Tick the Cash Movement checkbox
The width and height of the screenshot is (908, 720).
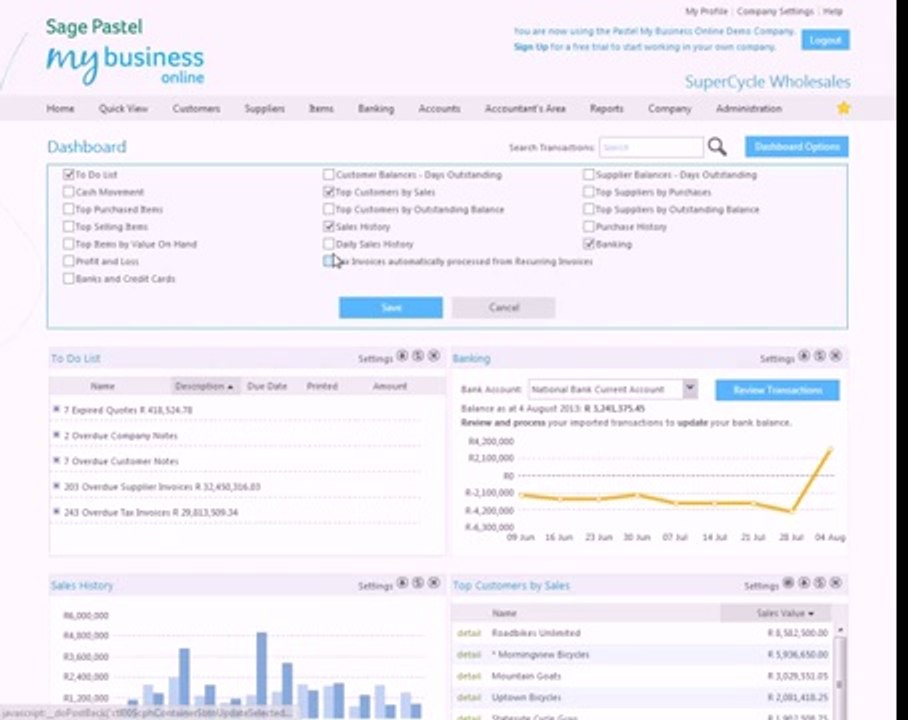68,192
